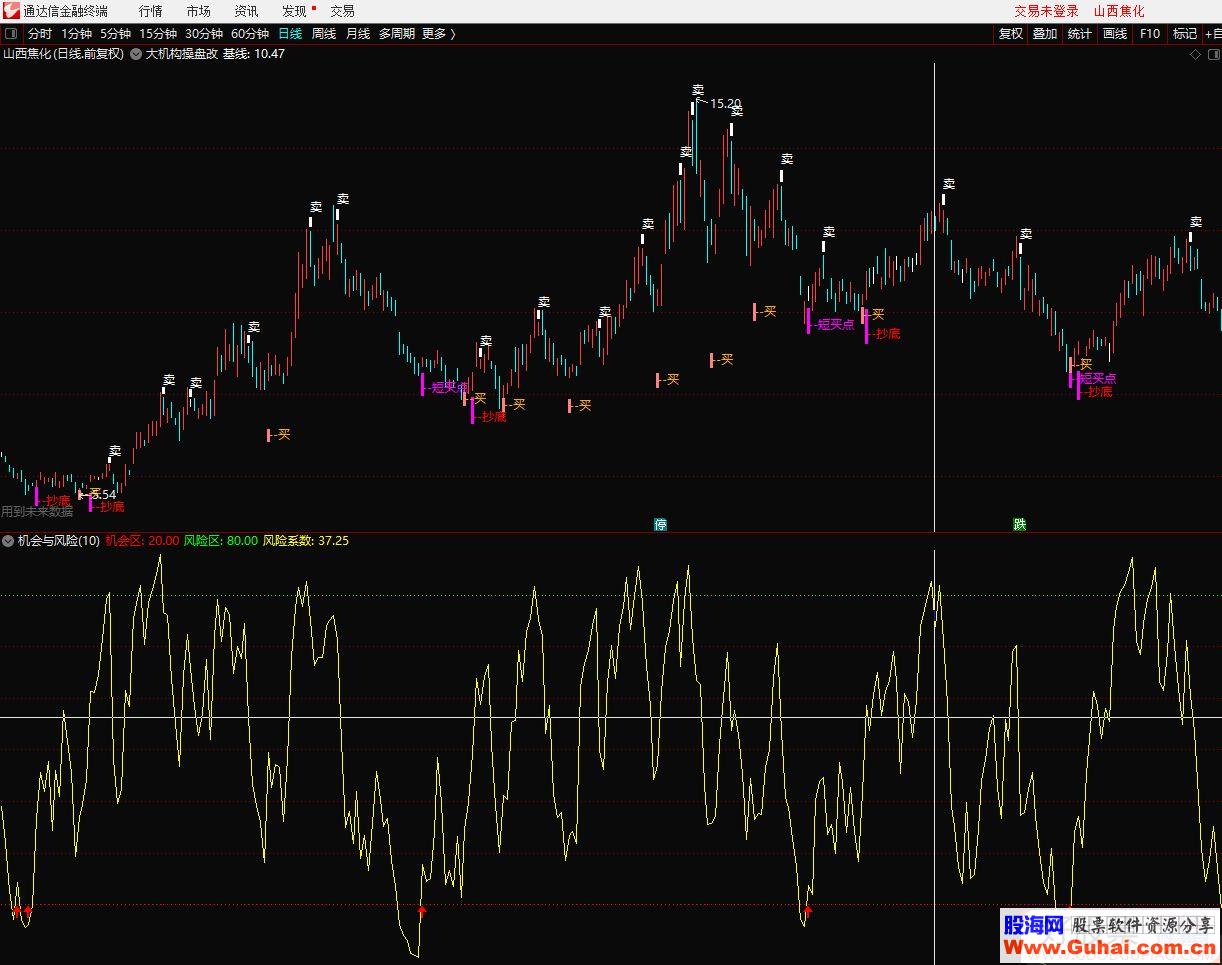Select the 日线 daily period tab
Image resolution: width=1222 pixels, height=965 pixels.
pos(290,33)
